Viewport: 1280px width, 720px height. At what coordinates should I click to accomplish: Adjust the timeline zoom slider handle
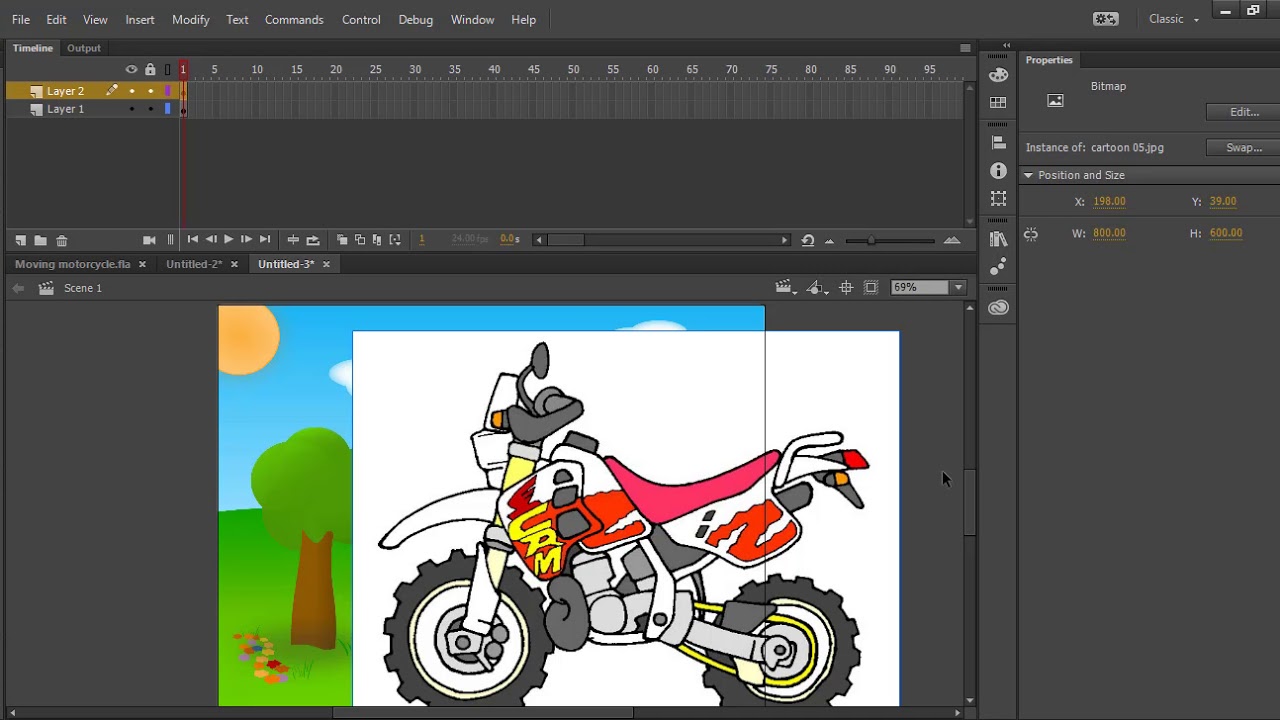pyautogui.click(x=871, y=240)
